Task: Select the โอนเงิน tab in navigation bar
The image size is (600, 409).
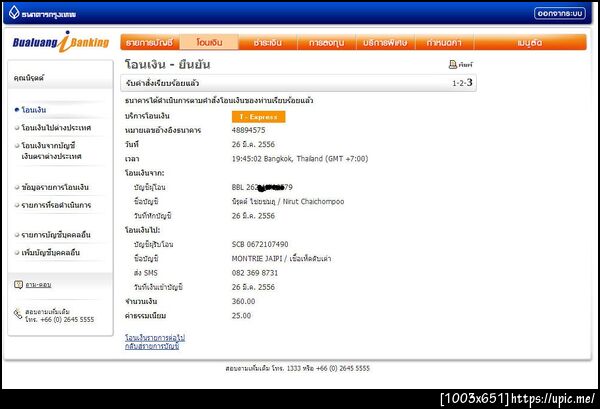Action: tap(209, 42)
